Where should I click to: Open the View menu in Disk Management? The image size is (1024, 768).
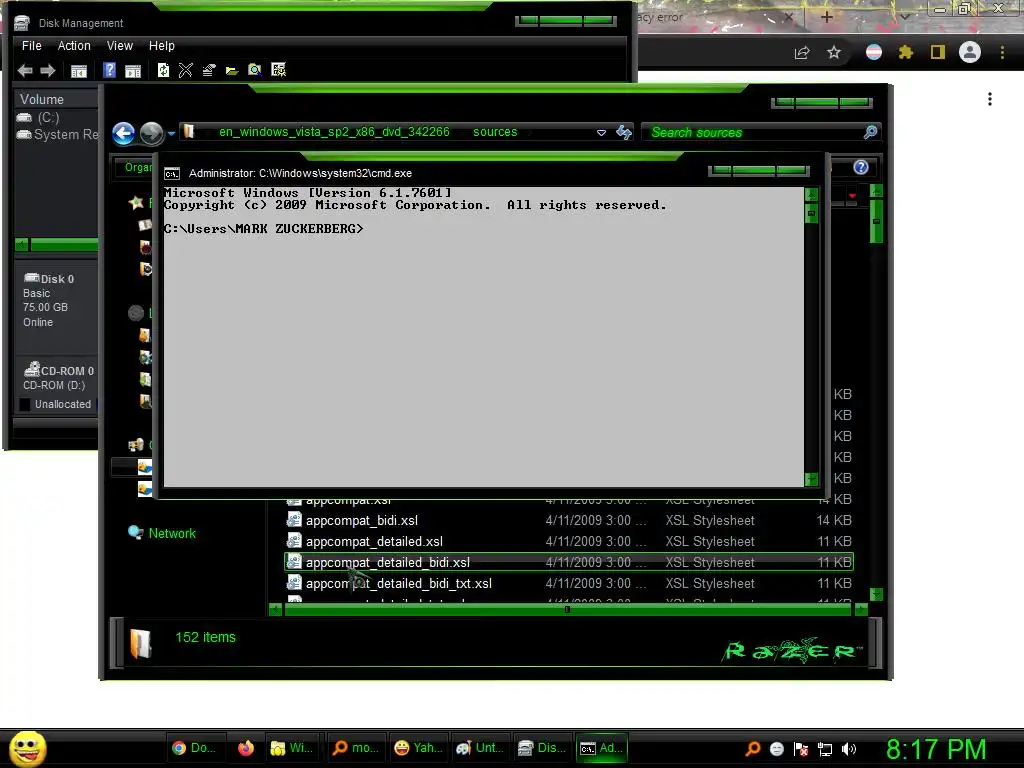click(120, 46)
